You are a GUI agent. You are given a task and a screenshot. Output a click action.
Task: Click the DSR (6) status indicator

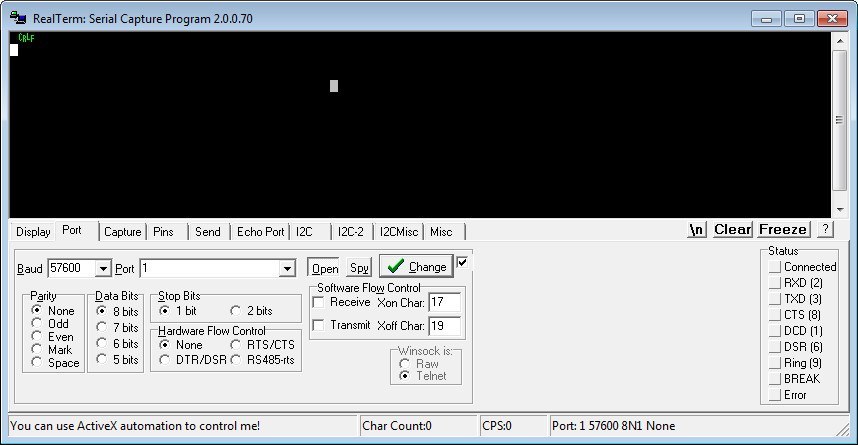[774, 346]
